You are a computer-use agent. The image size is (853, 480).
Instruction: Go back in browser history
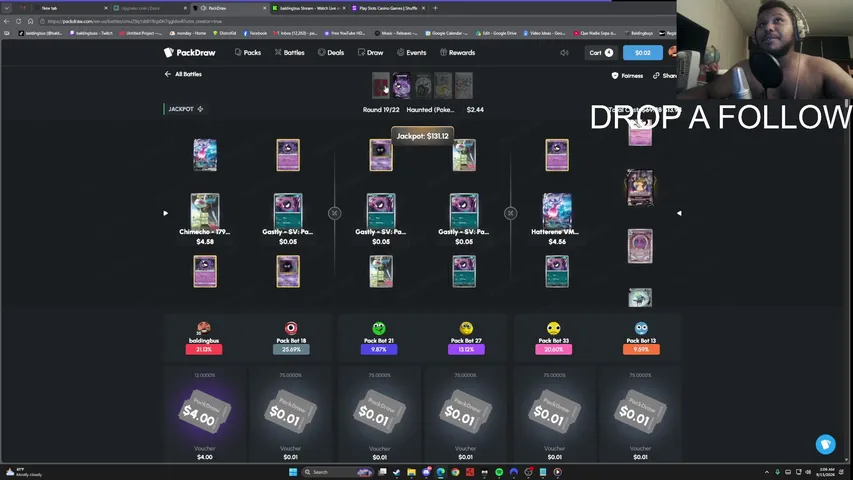(7, 21)
